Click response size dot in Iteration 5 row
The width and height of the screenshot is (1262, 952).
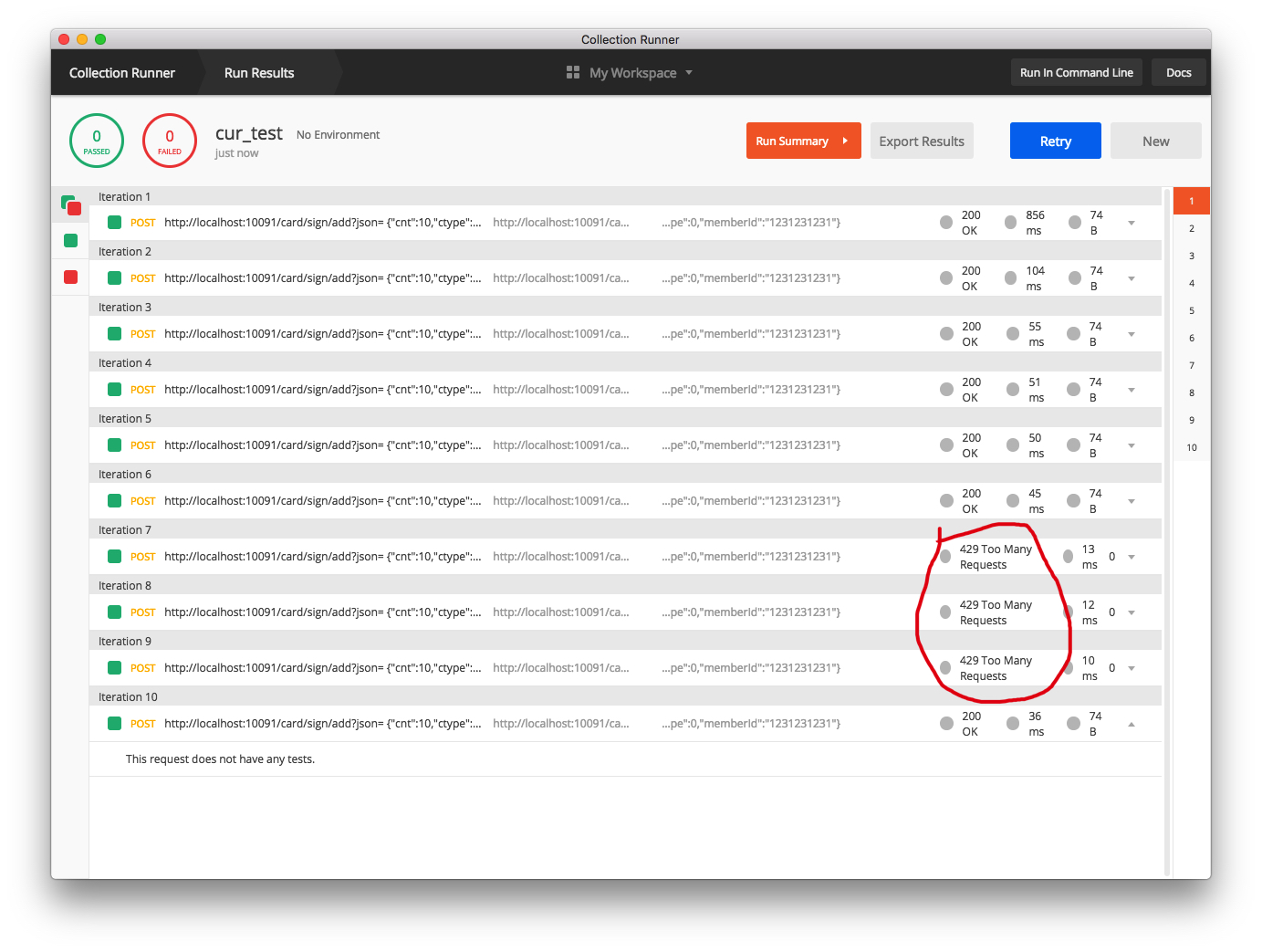(1074, 445)
